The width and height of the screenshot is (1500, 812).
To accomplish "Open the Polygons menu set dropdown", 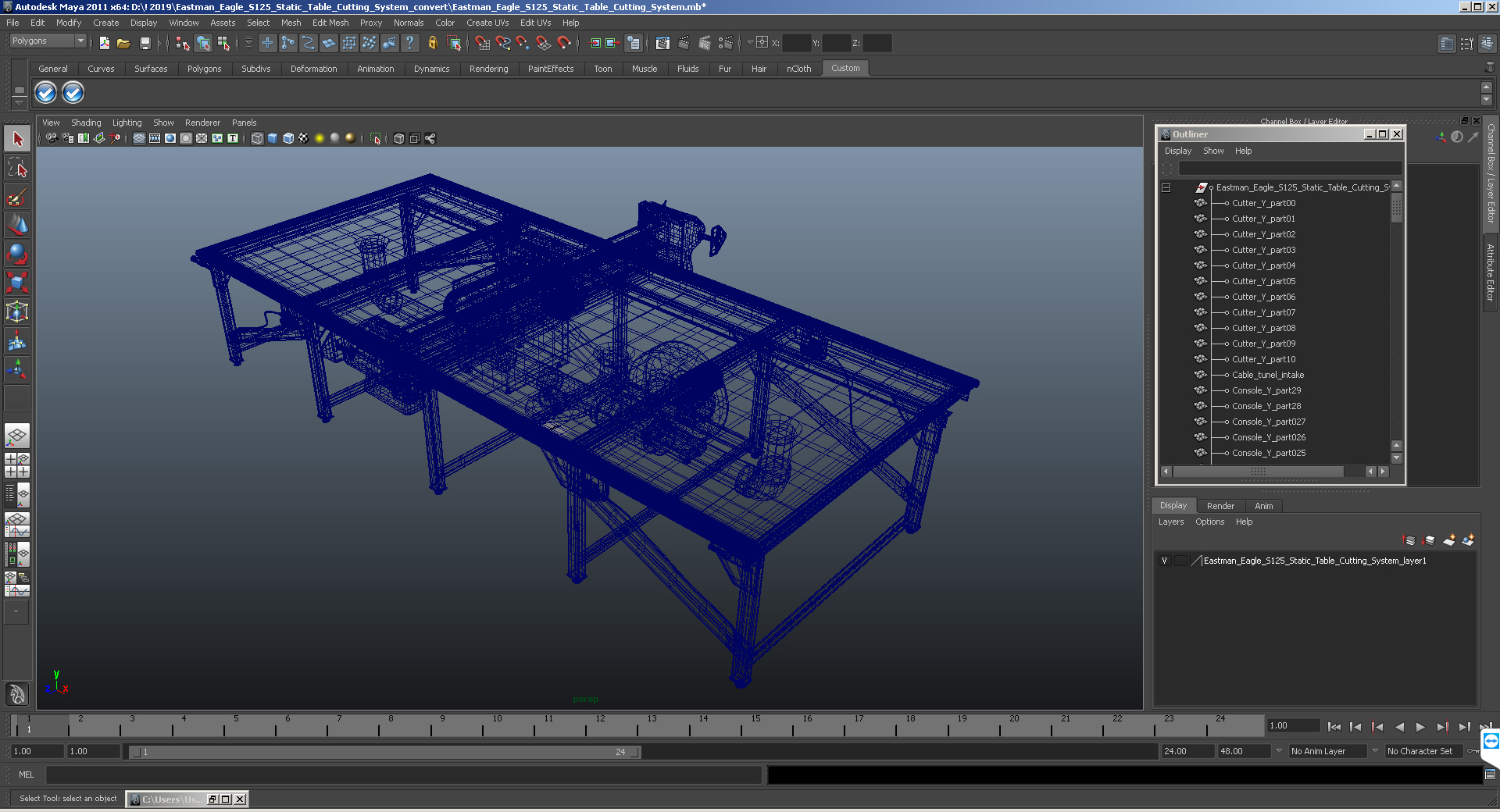I will pos(48,41).
